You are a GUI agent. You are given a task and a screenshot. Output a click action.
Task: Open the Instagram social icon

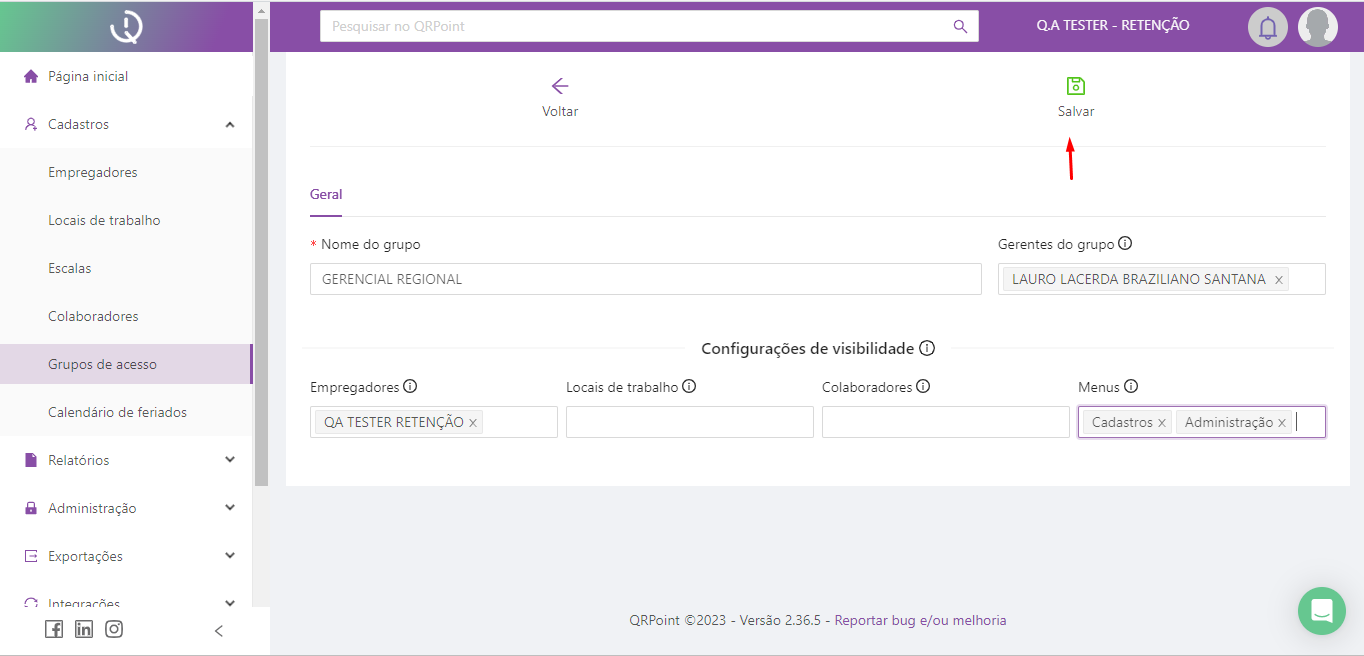coord(114,629)
